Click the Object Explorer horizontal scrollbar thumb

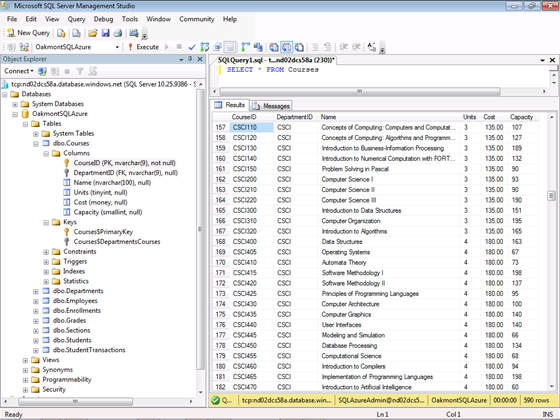(75, 401)
